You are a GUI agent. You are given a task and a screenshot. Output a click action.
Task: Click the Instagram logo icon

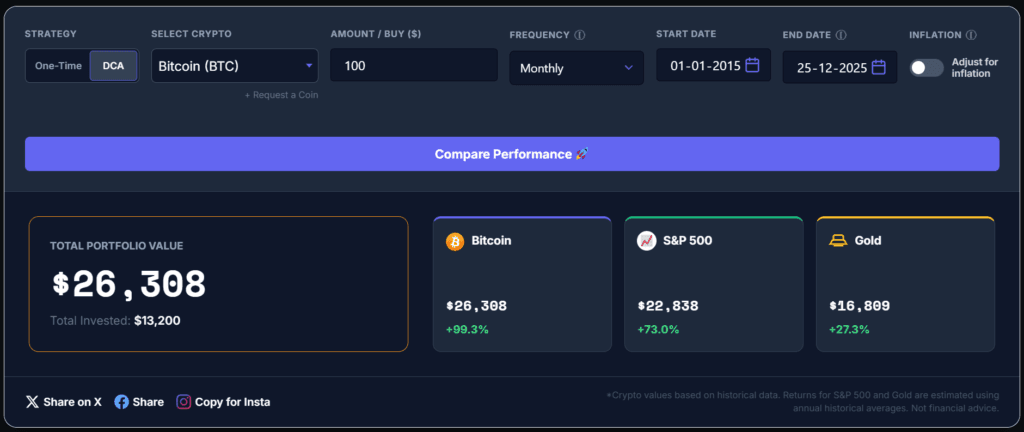[x=184, y=402]
